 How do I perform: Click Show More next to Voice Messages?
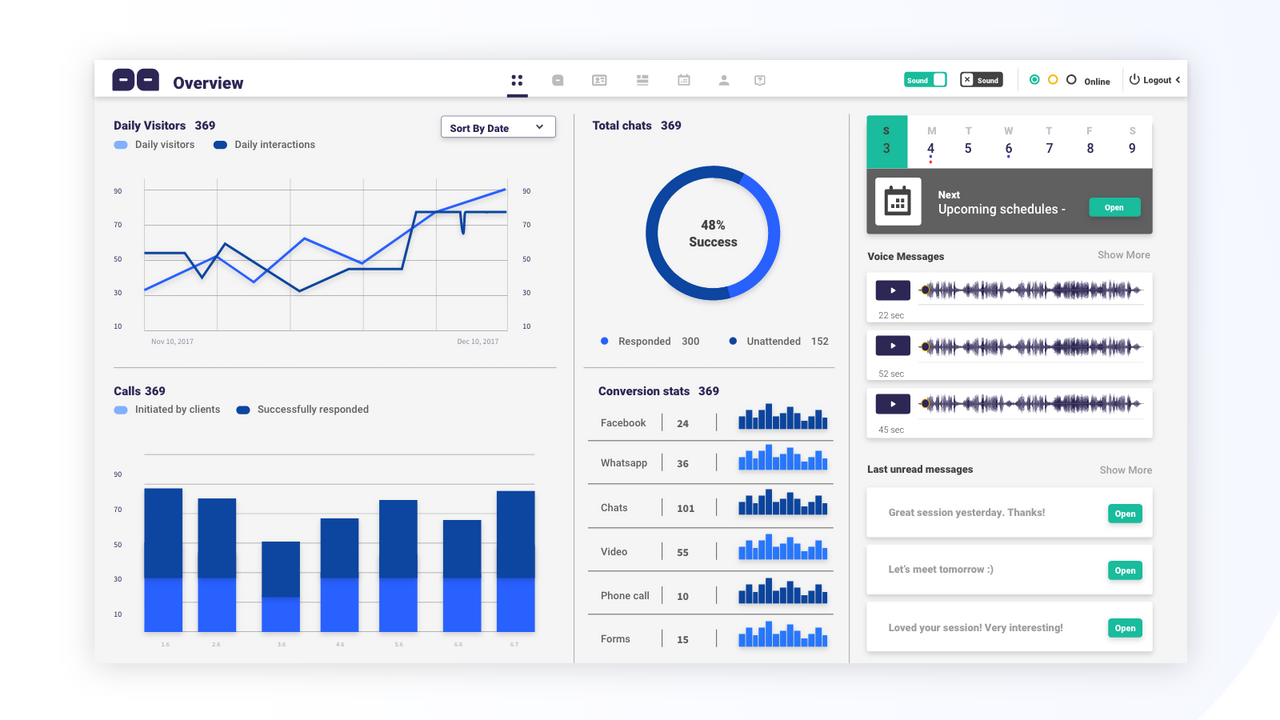pos(1123,255)
